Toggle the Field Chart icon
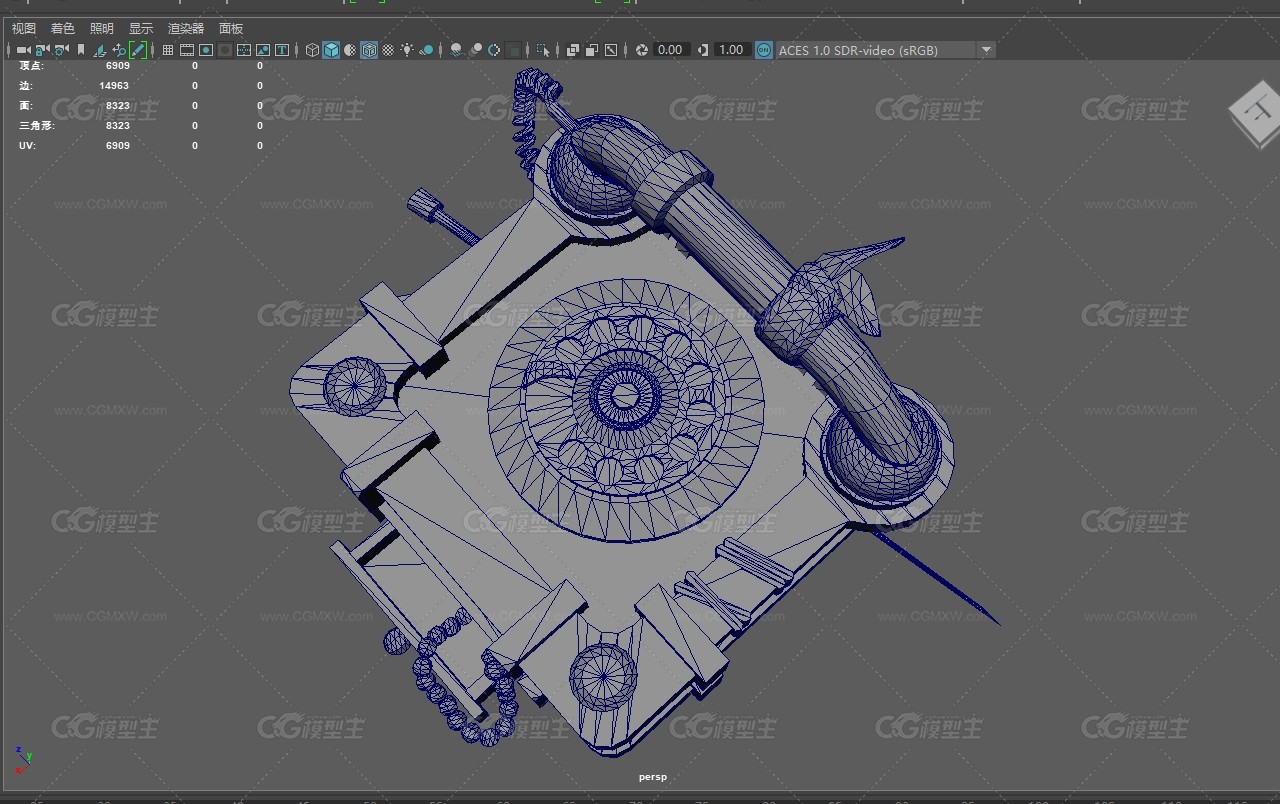The image size is (1280, 804). [244, 50]
